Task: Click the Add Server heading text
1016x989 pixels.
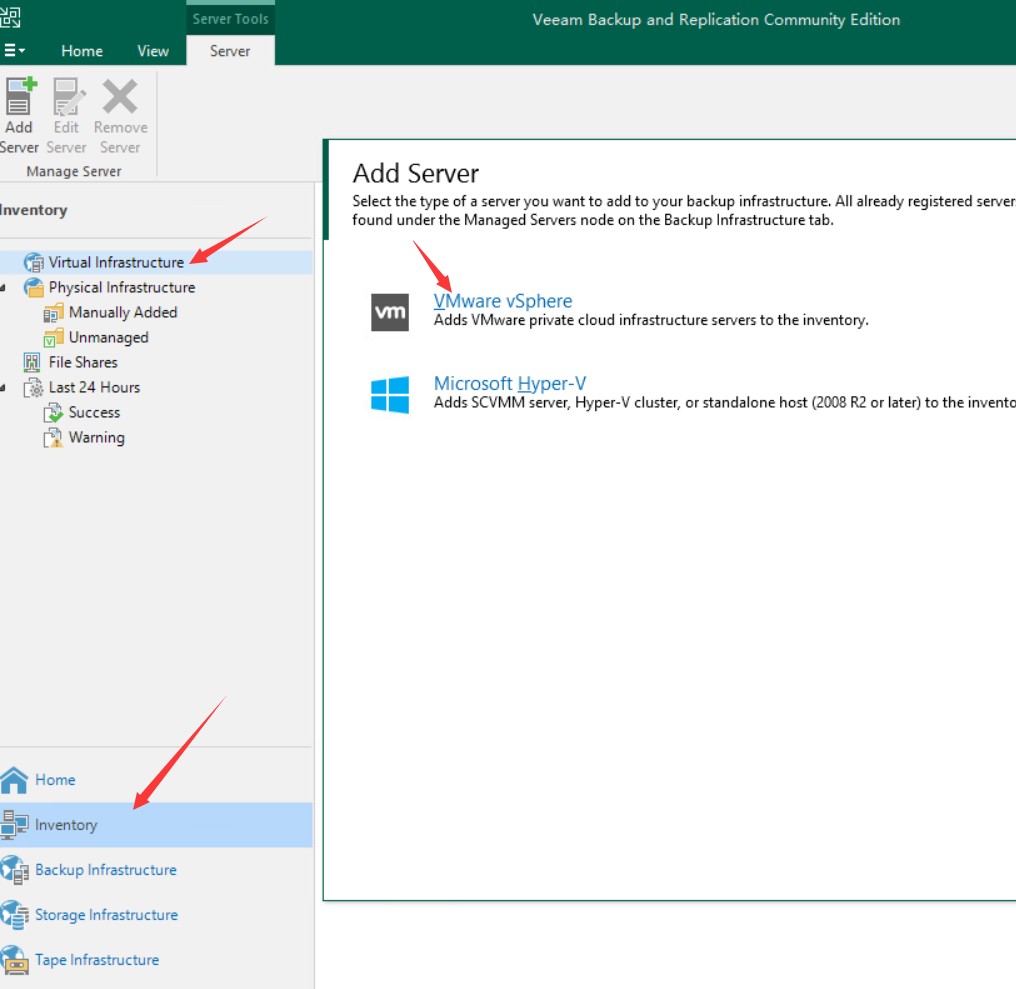Action: tap(415, 174)
